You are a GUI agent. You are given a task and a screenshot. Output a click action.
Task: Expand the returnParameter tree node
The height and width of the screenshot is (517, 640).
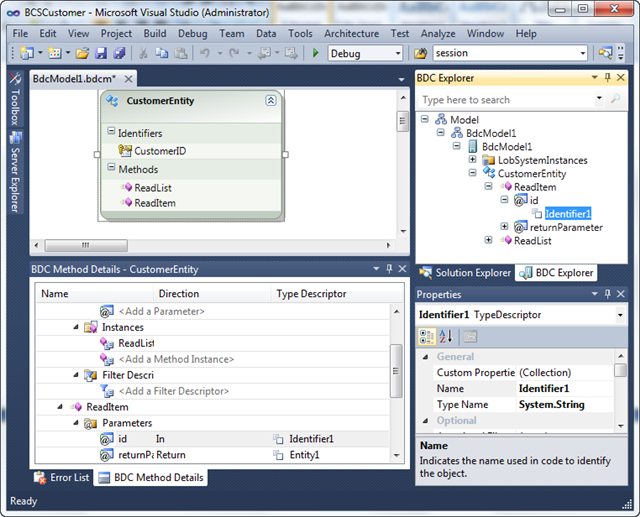(x=504, y=226)
